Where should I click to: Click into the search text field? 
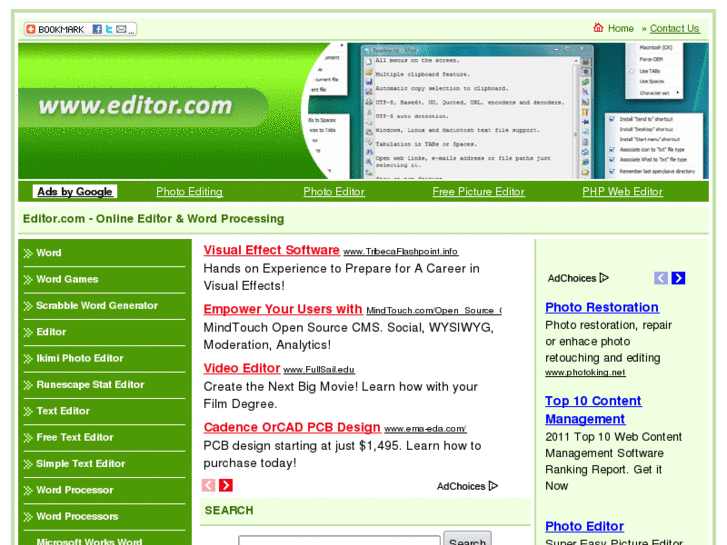click(339, 541)
